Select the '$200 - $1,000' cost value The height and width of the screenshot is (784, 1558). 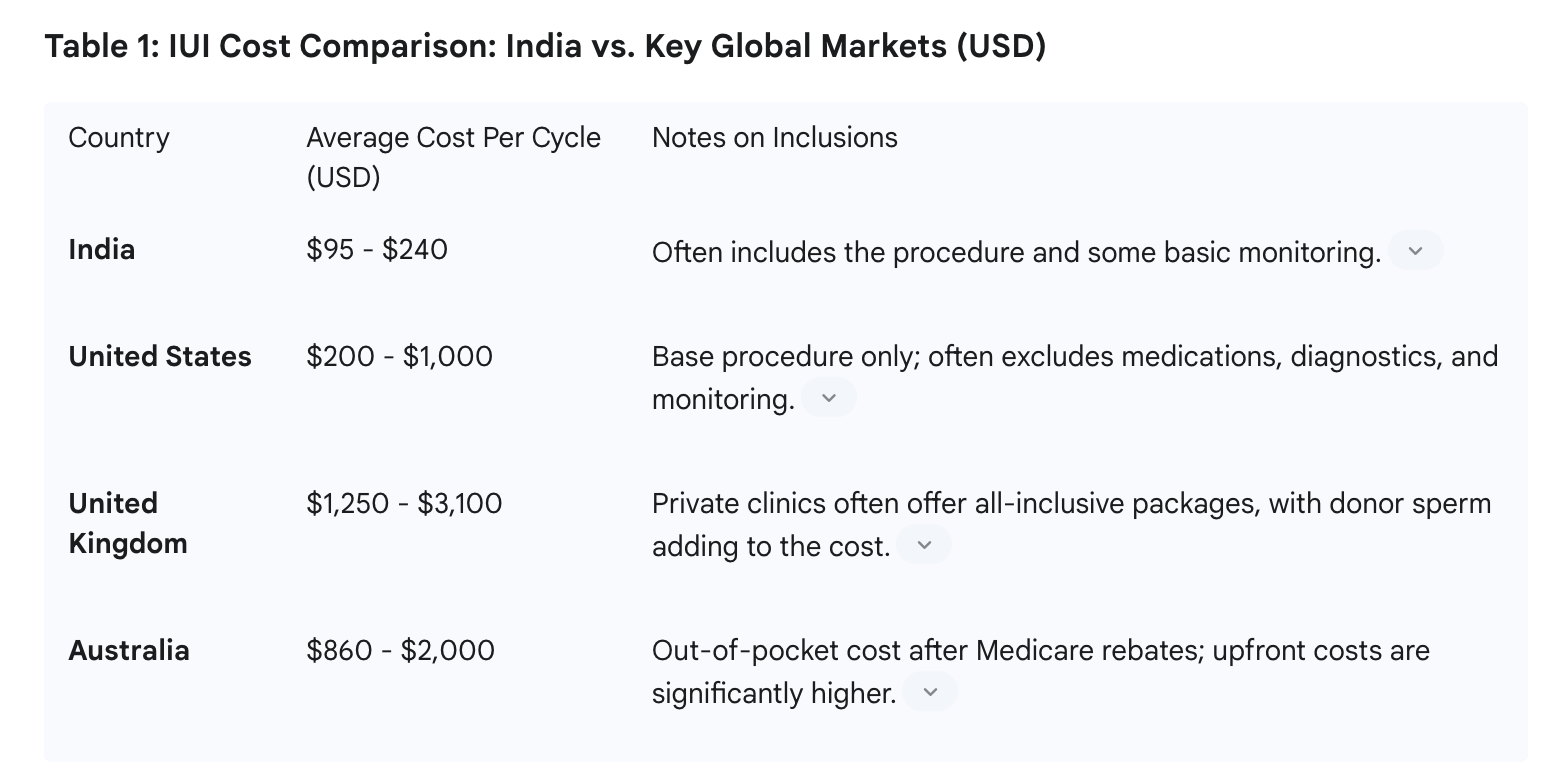coord(399,356)
